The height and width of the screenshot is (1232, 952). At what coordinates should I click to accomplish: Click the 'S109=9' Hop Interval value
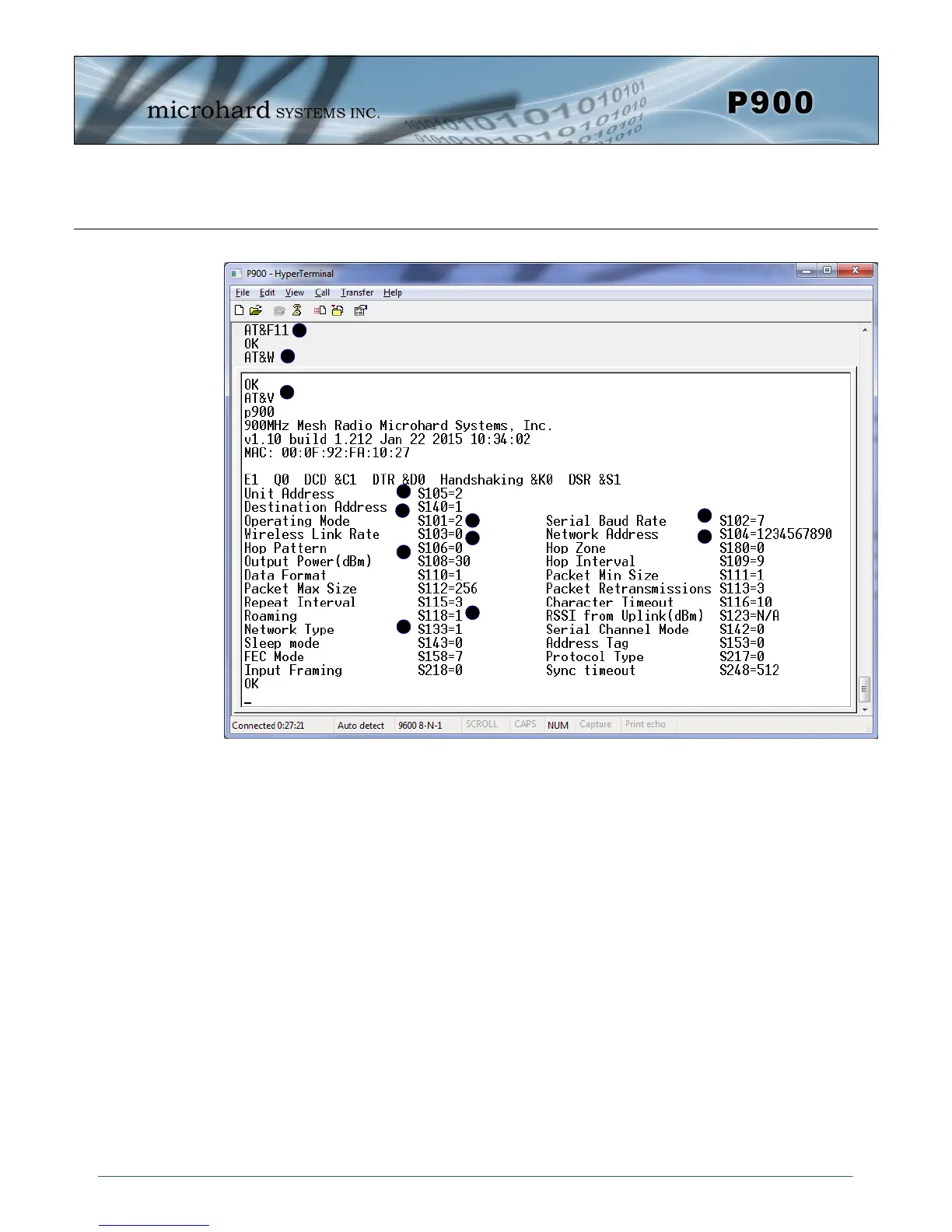click(x=742, y=562)
